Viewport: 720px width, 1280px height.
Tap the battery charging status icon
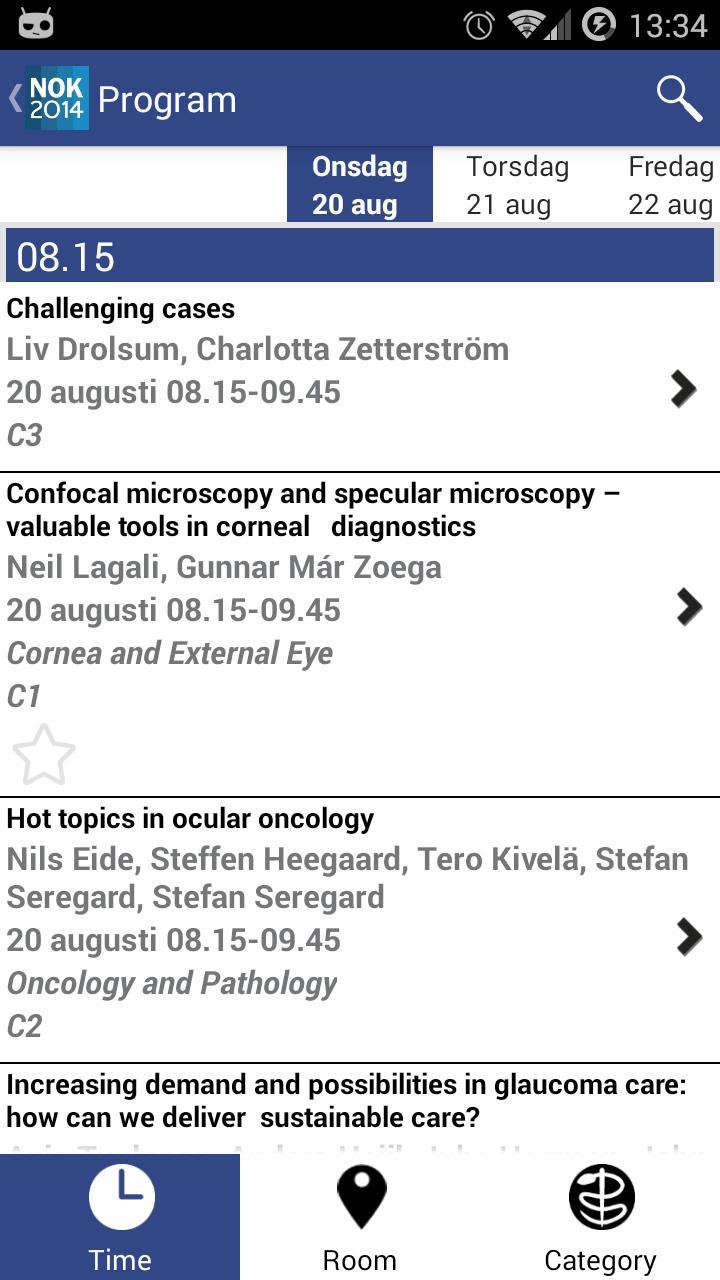pos(598,24)
